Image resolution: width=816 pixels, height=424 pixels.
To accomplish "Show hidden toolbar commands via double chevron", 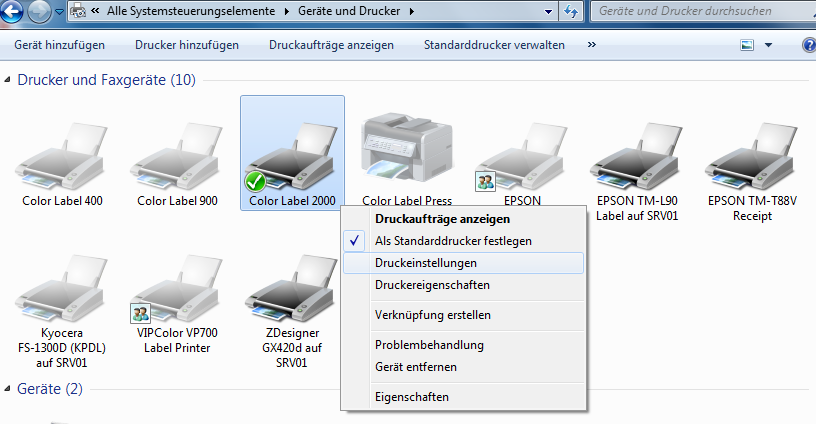I will click(592, 45).
